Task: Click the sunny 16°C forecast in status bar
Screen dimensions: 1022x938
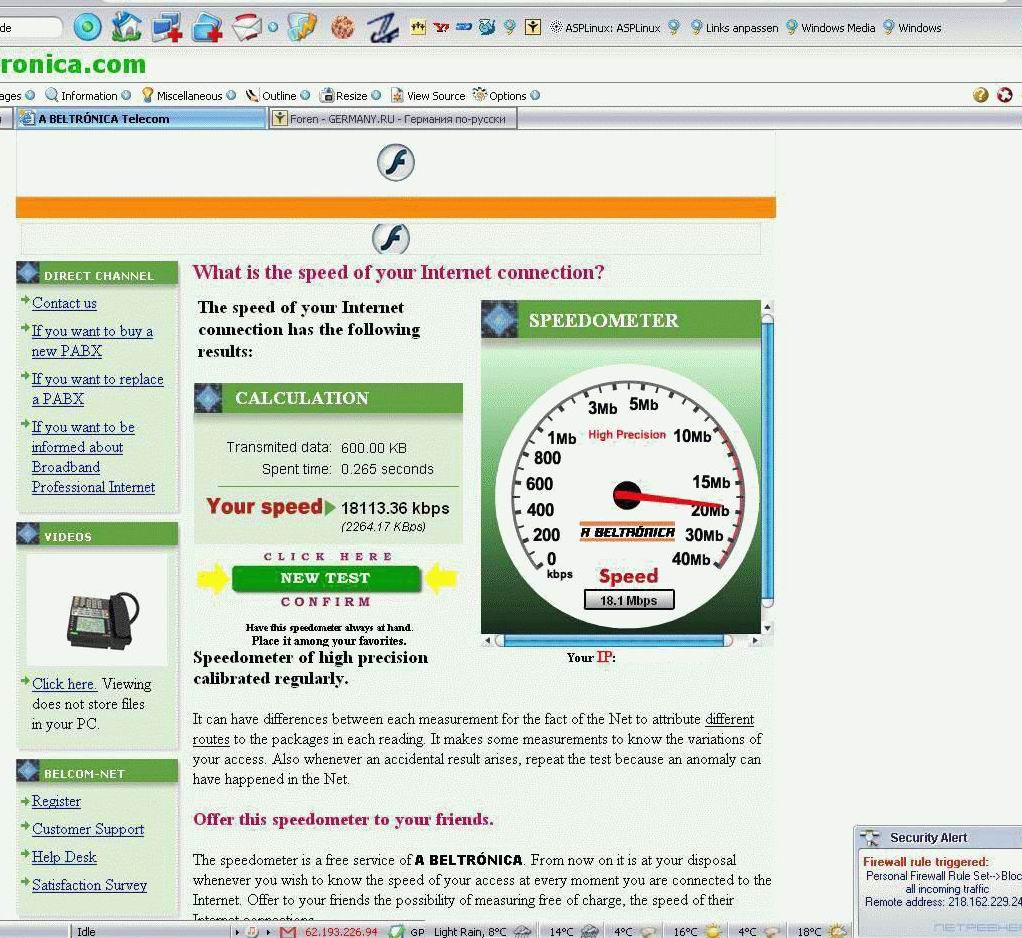Action: point(697,931)
